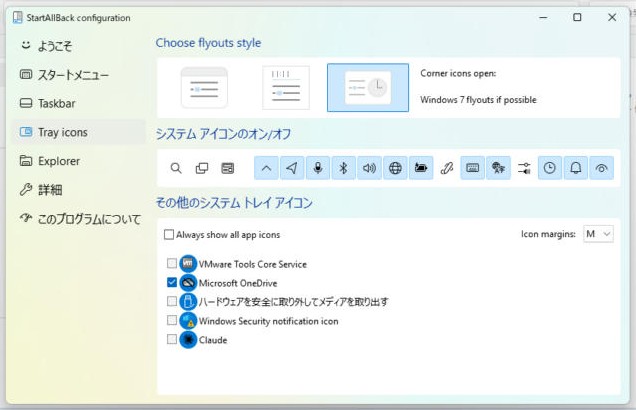Toggle the Microphone system icon
This screenshot has width=636, height=410.
318,168
